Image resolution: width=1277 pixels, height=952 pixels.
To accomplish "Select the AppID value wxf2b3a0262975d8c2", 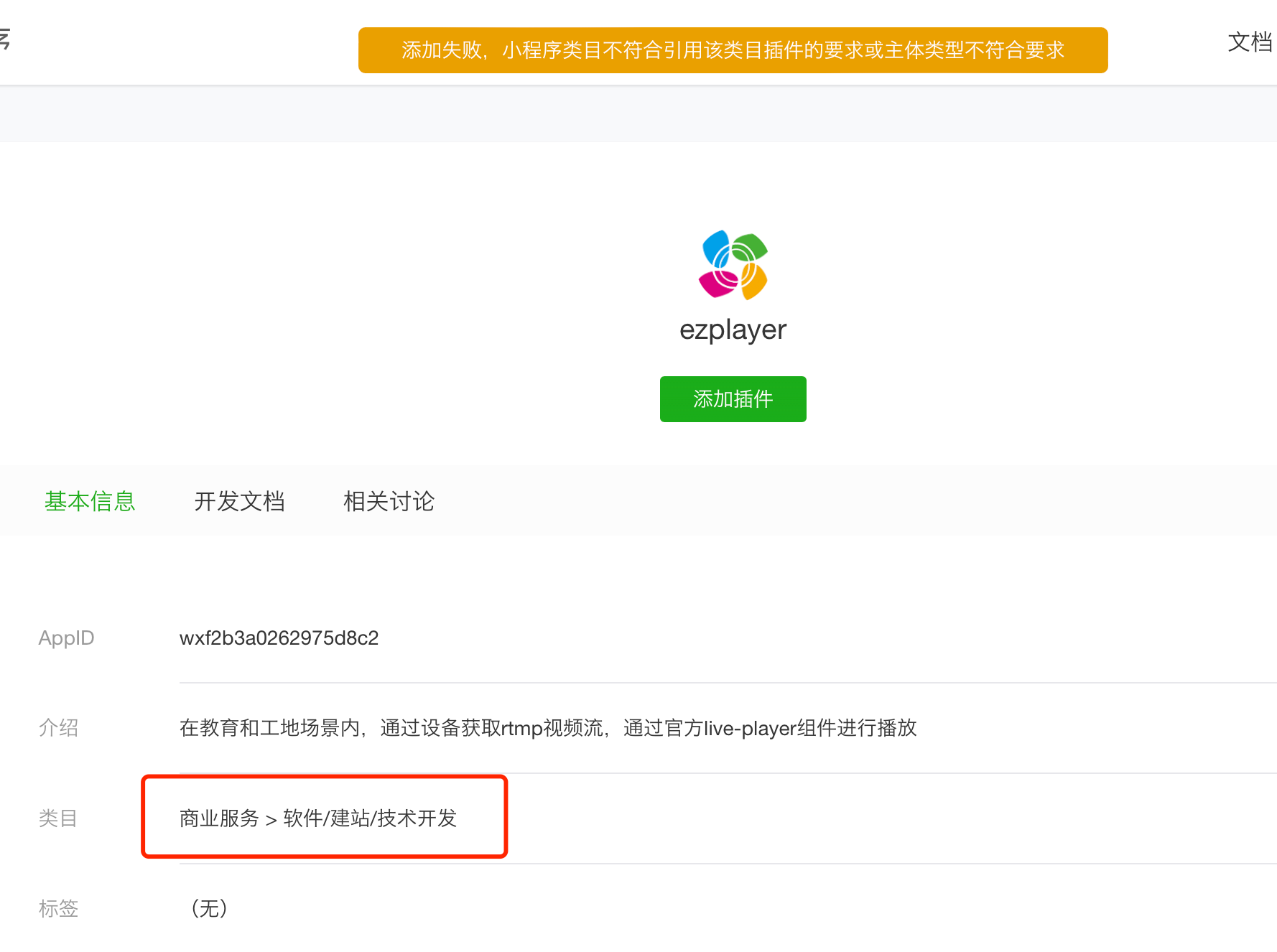I will (279, 638).
